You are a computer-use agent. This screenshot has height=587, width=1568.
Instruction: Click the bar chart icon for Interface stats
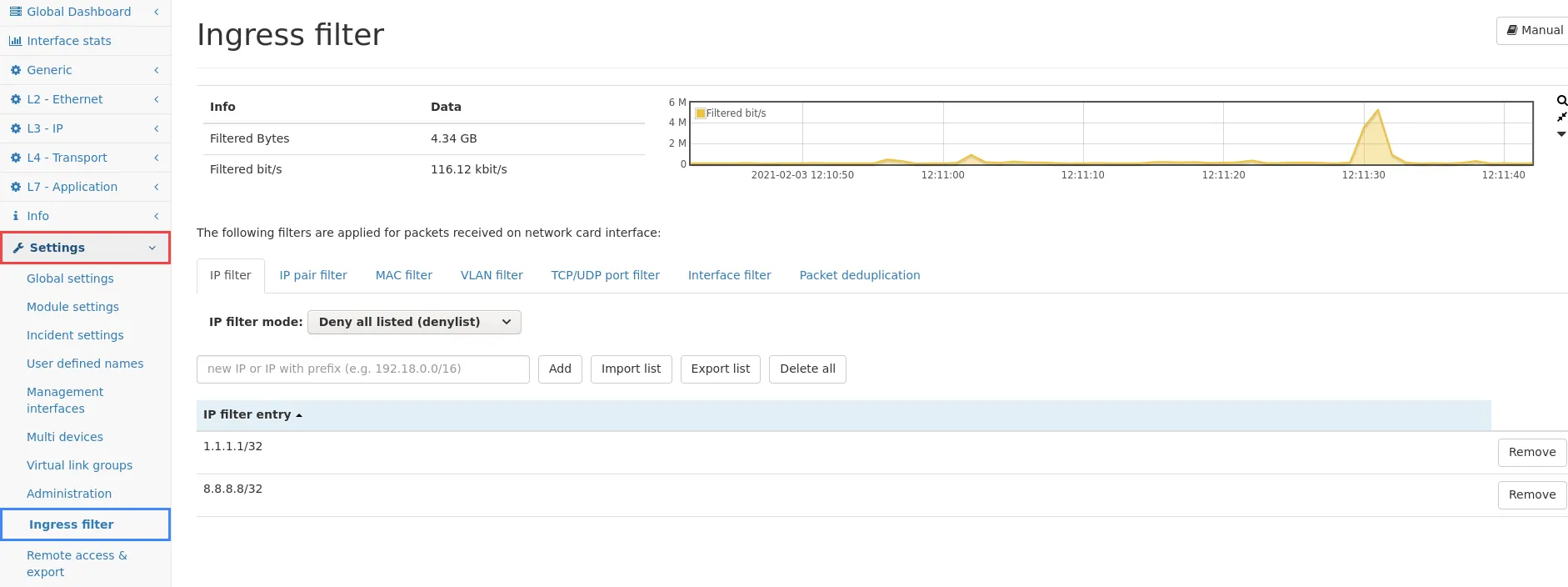[15, 41]
